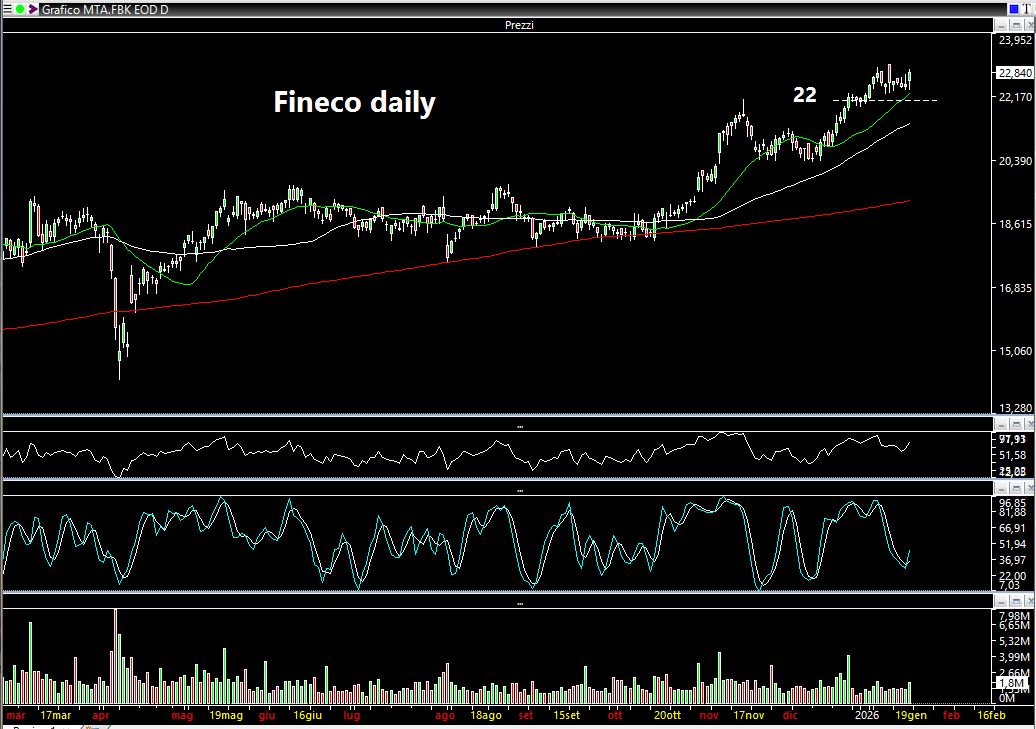
Task: Click the lug date on the time axis
Action: coord(352,715)
